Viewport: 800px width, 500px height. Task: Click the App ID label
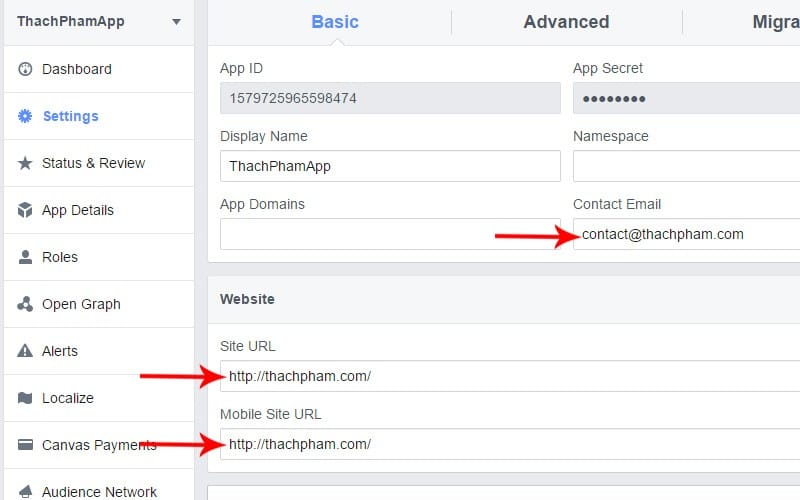[x=241, y=68]
